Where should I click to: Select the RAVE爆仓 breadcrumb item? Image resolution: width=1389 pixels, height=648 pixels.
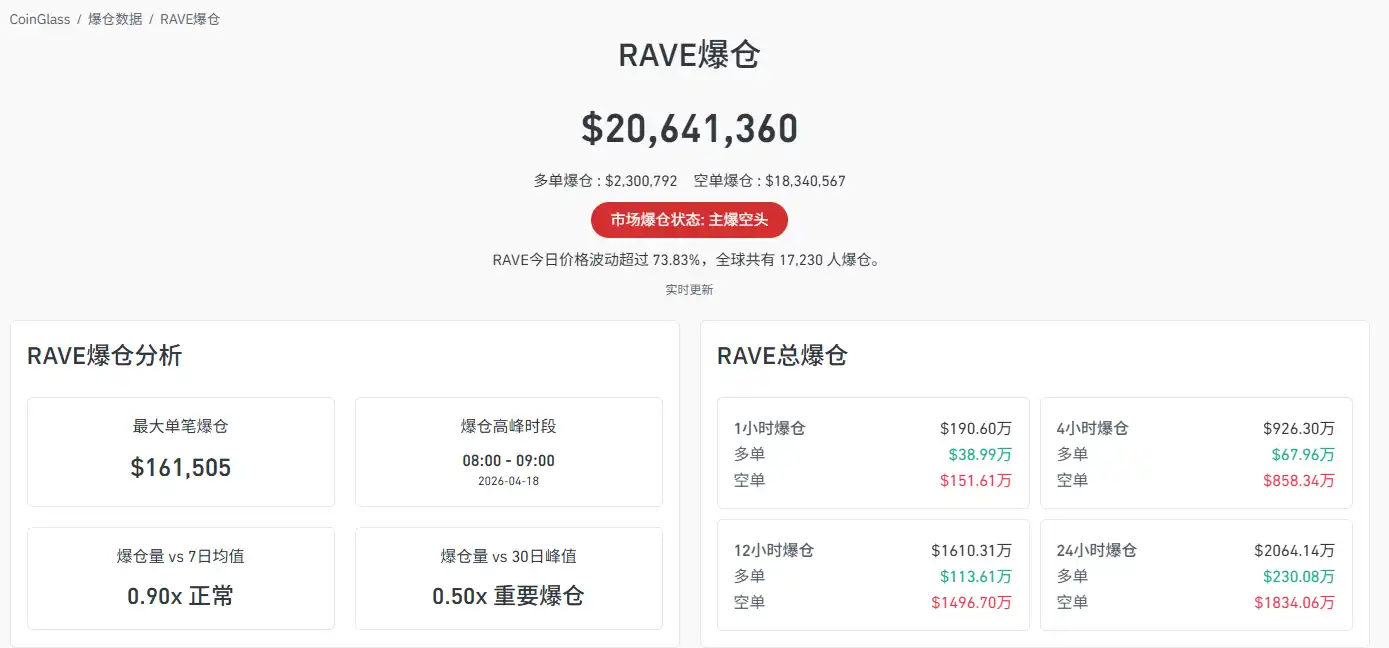[x=190, y=19]
